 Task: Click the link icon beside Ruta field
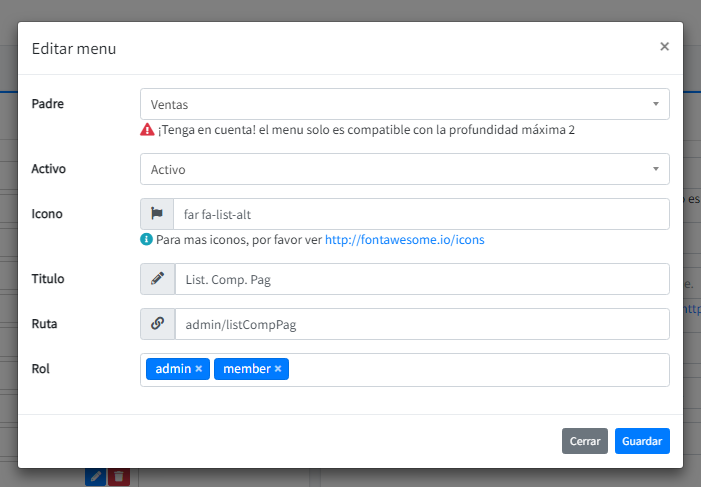[157, 324]
